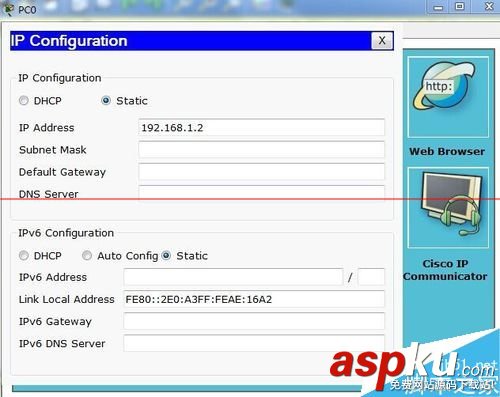Open the Web Browser desktop app
This screenshot has width=500, height=397.
(x=448, y=97)
